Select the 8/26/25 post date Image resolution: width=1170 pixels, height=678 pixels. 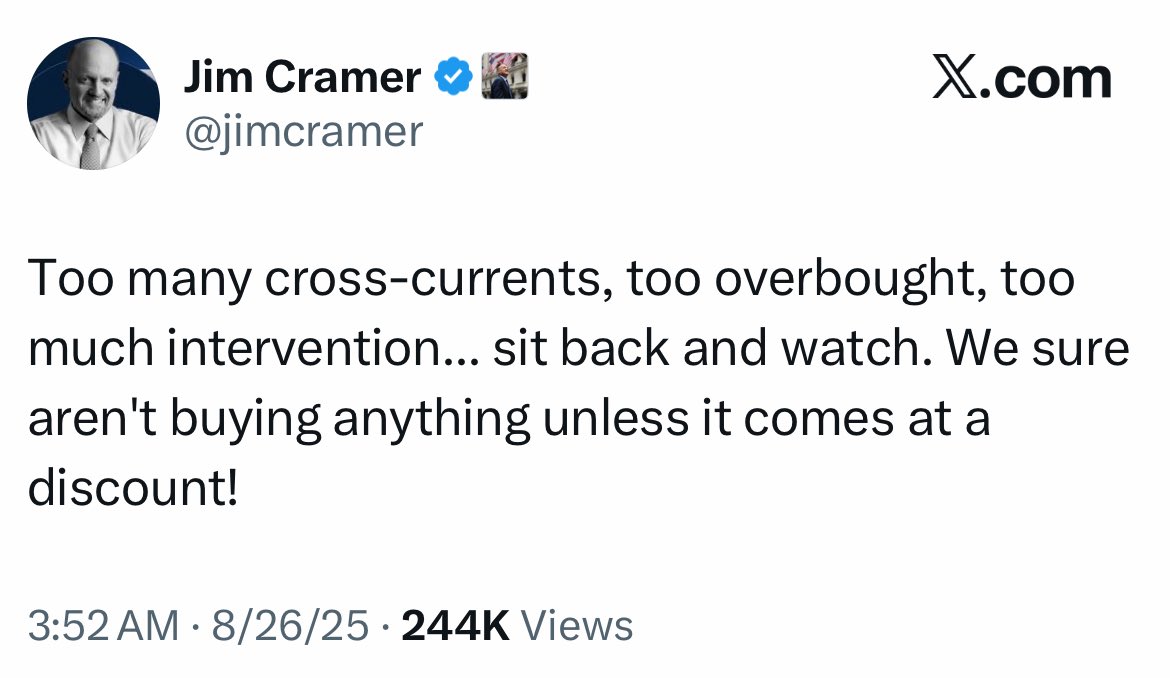(290, 626)
